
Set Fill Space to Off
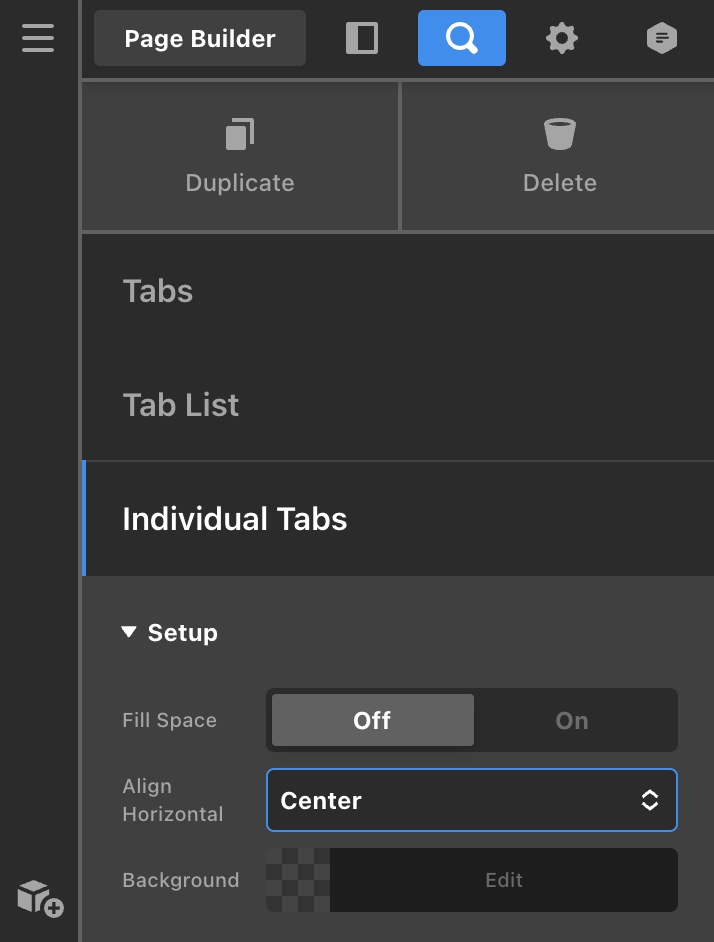[x=372, y=720]
